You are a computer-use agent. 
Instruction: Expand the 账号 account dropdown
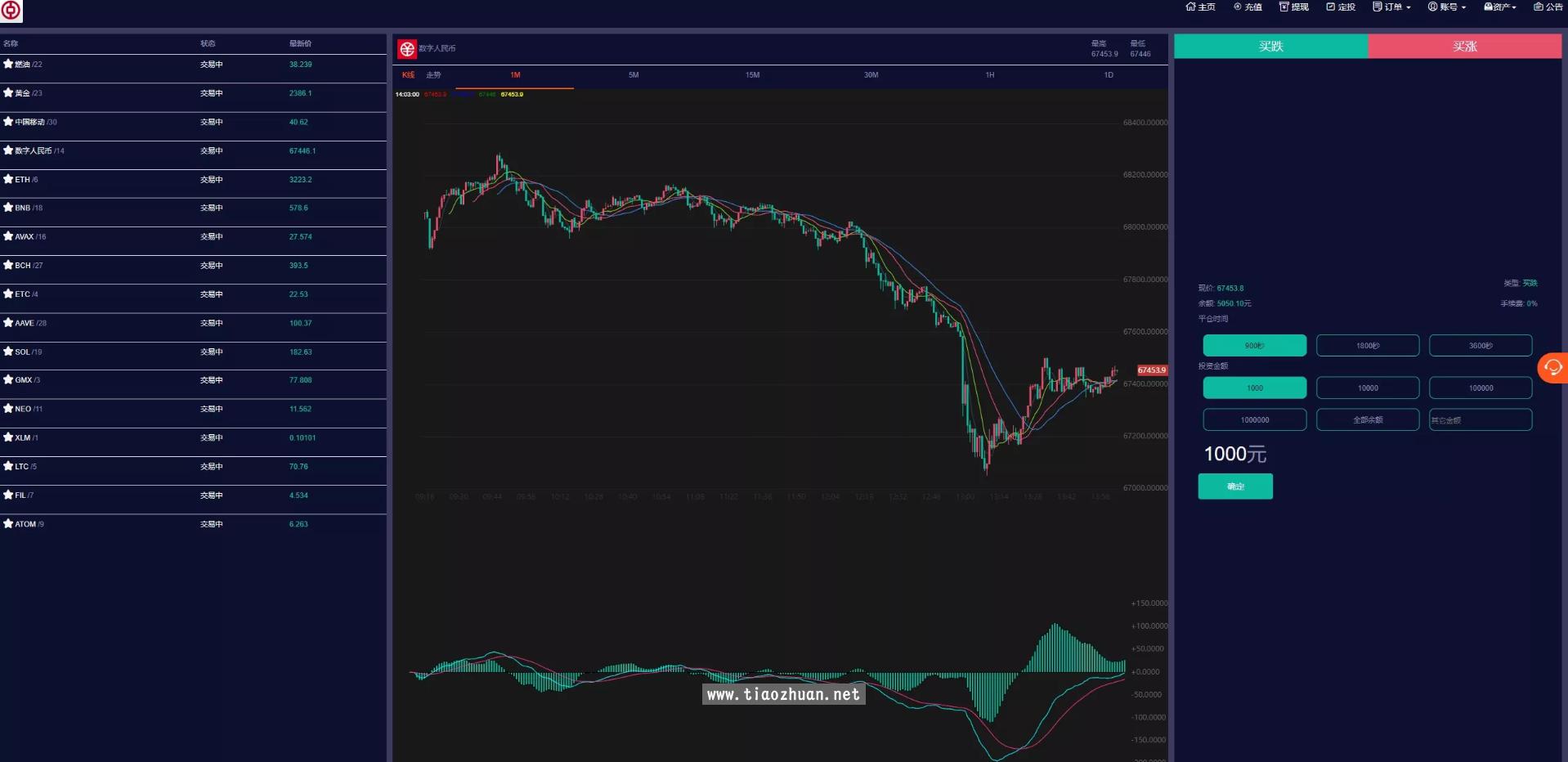[1447, 7]
